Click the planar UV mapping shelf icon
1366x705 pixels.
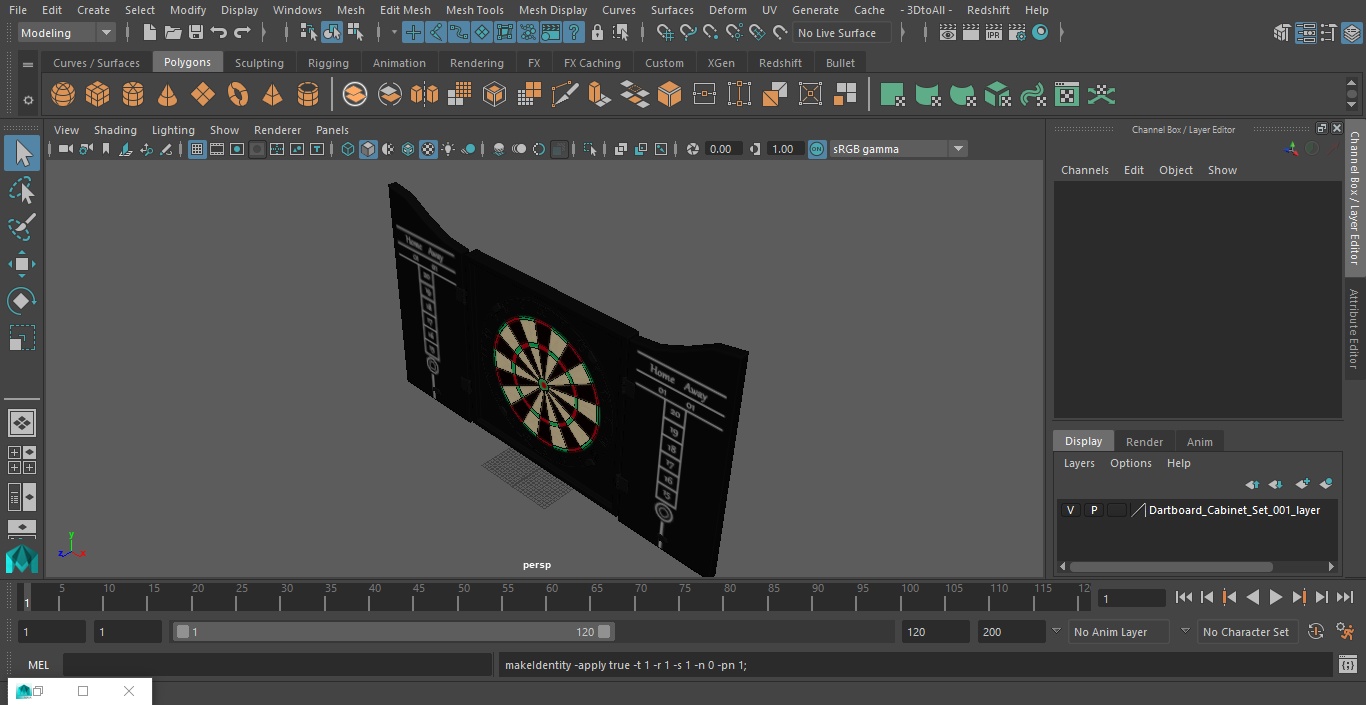coord(892,95)
